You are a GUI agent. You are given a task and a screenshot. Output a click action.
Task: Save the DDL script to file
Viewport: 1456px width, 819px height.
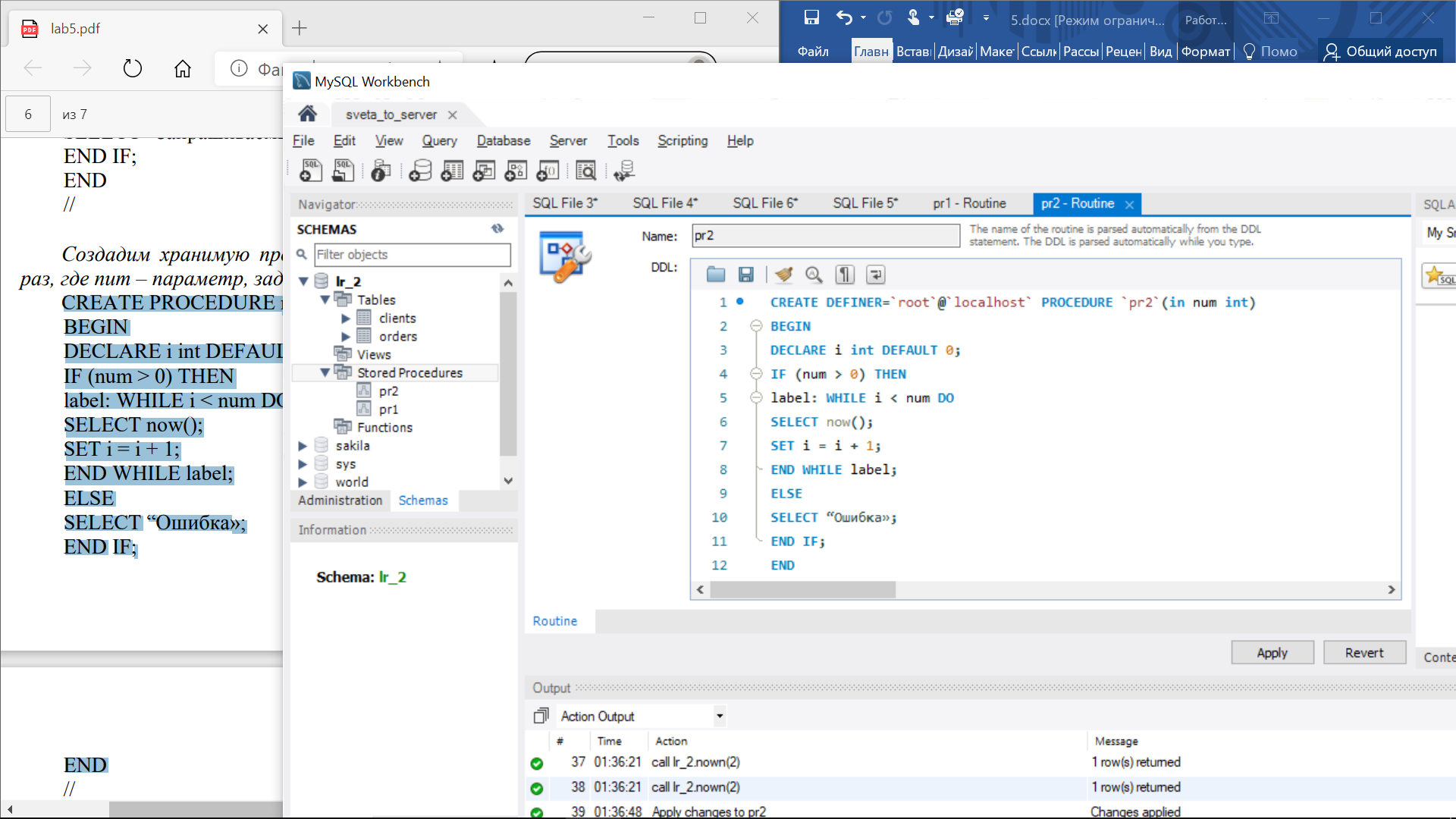(745, 275)
